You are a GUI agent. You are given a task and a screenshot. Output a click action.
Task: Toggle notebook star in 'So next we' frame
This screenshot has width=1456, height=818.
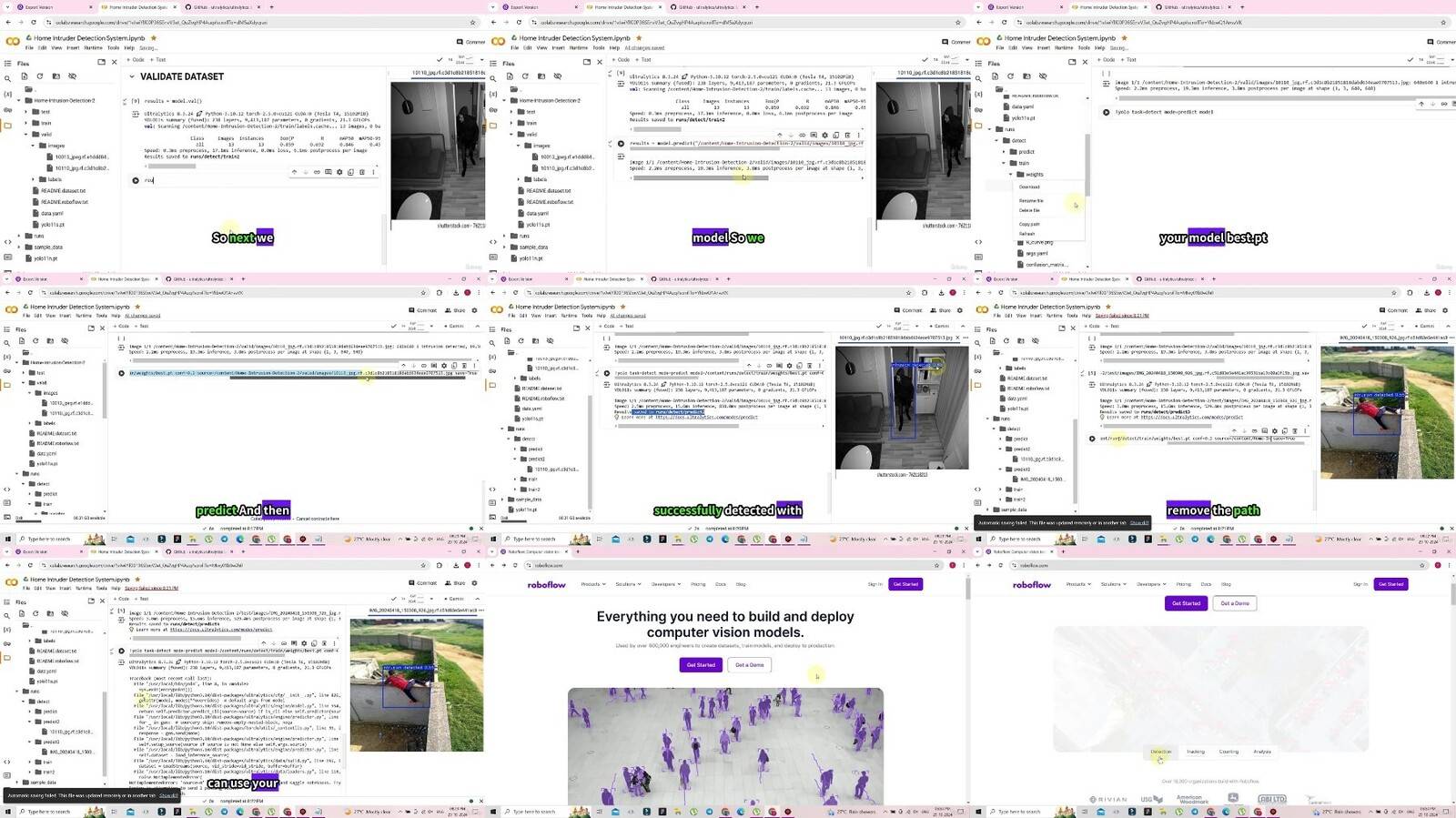154,38
